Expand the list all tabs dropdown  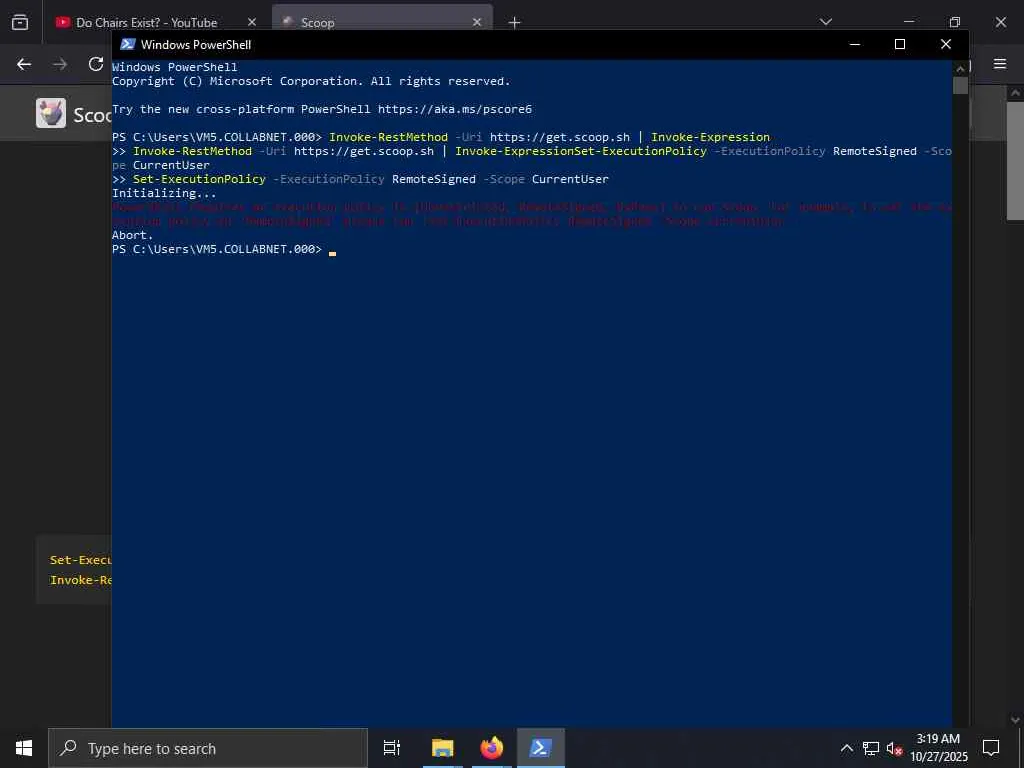pos(825,22)
